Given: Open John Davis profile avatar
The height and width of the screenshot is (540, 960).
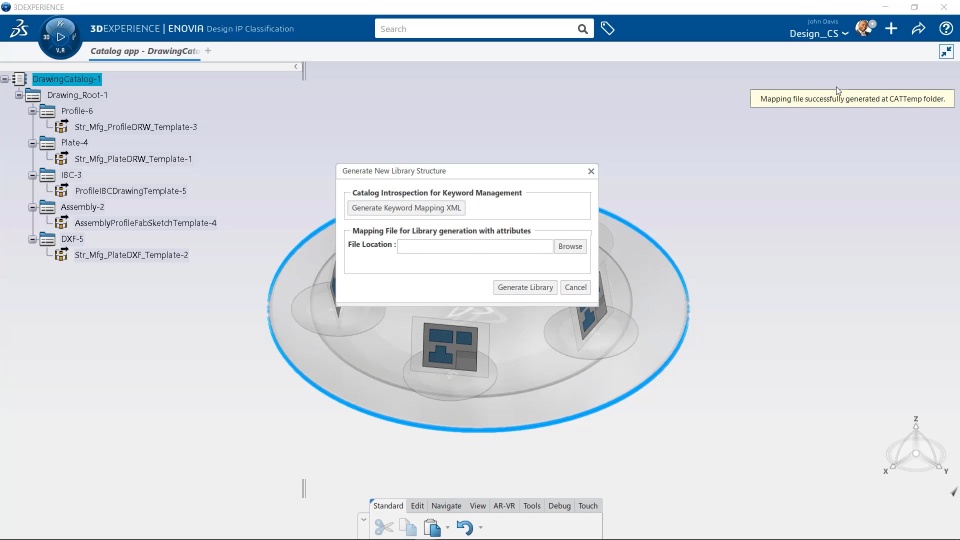Looking at the screenshot, I should pos(865,28).
